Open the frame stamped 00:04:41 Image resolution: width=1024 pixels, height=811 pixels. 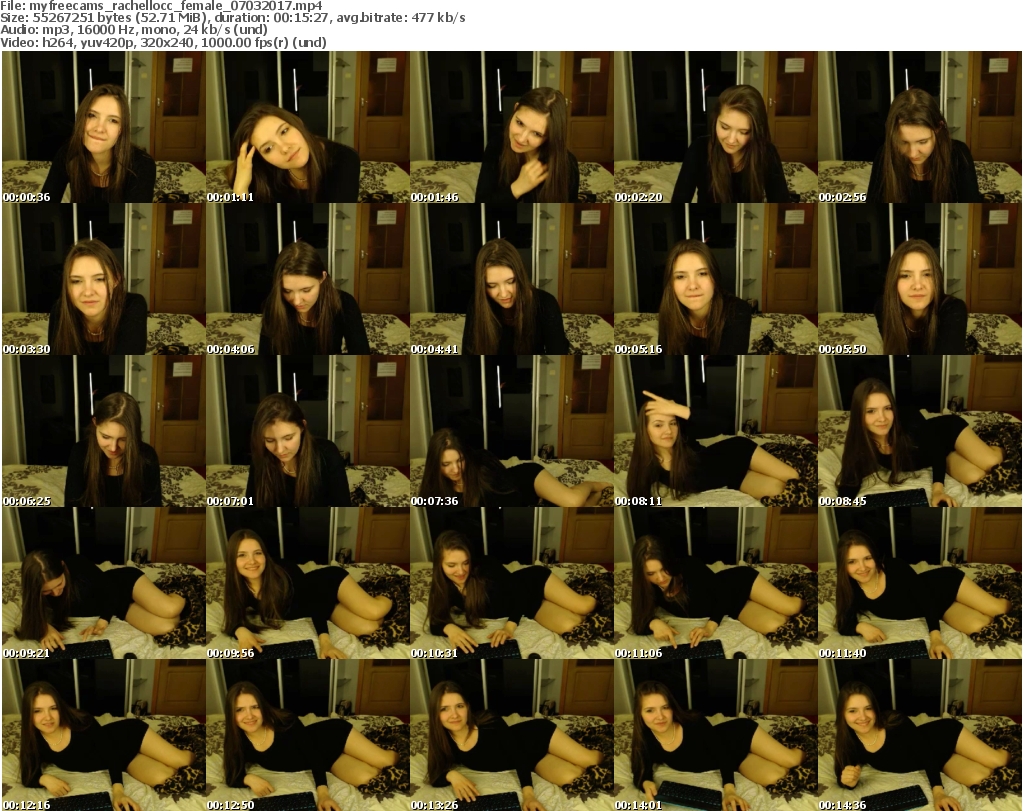click(x=512, y=279)
